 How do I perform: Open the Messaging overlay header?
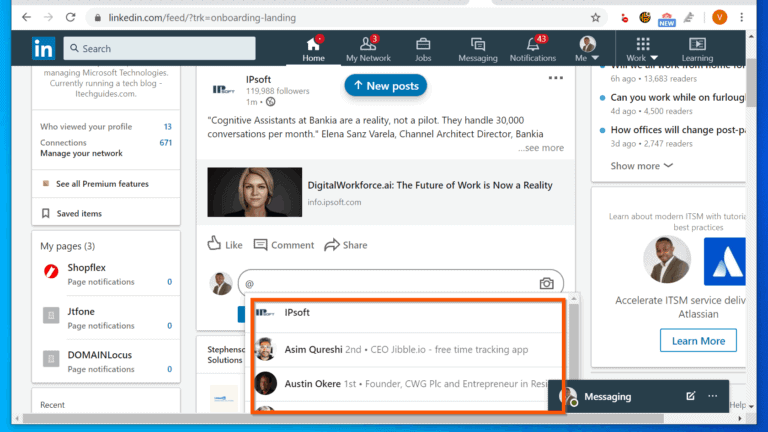tap(607, 396)
